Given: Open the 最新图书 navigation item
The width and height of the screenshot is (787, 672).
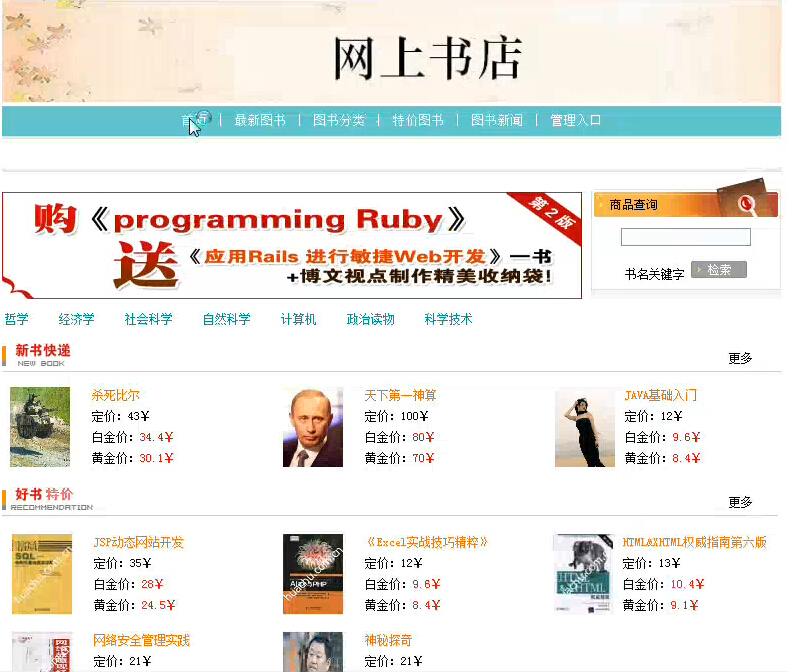Looking at the screenshot, I should [260, 120].
